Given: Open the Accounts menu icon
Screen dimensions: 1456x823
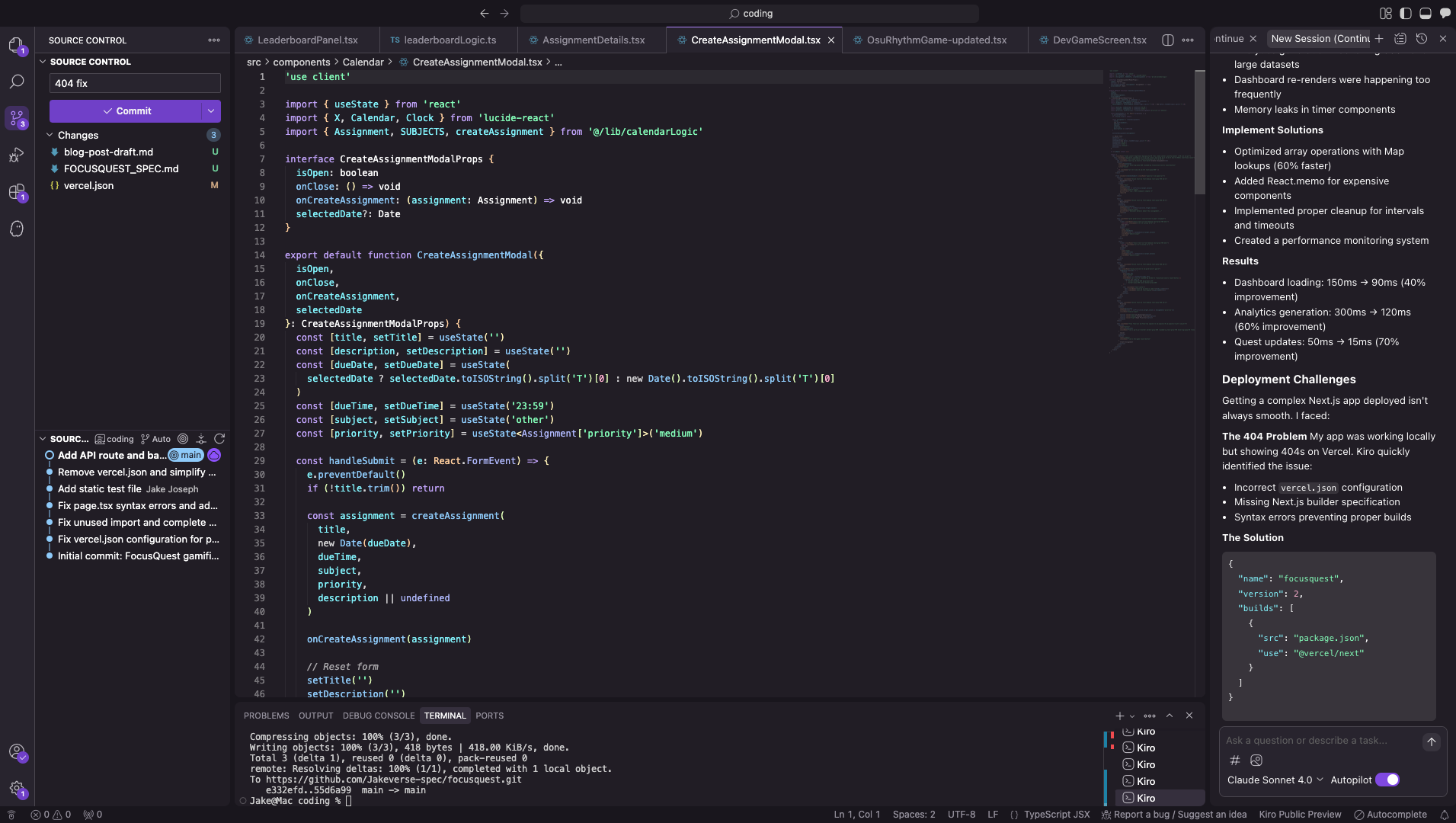Looking at the screenshot, I should tap(16, 752).
